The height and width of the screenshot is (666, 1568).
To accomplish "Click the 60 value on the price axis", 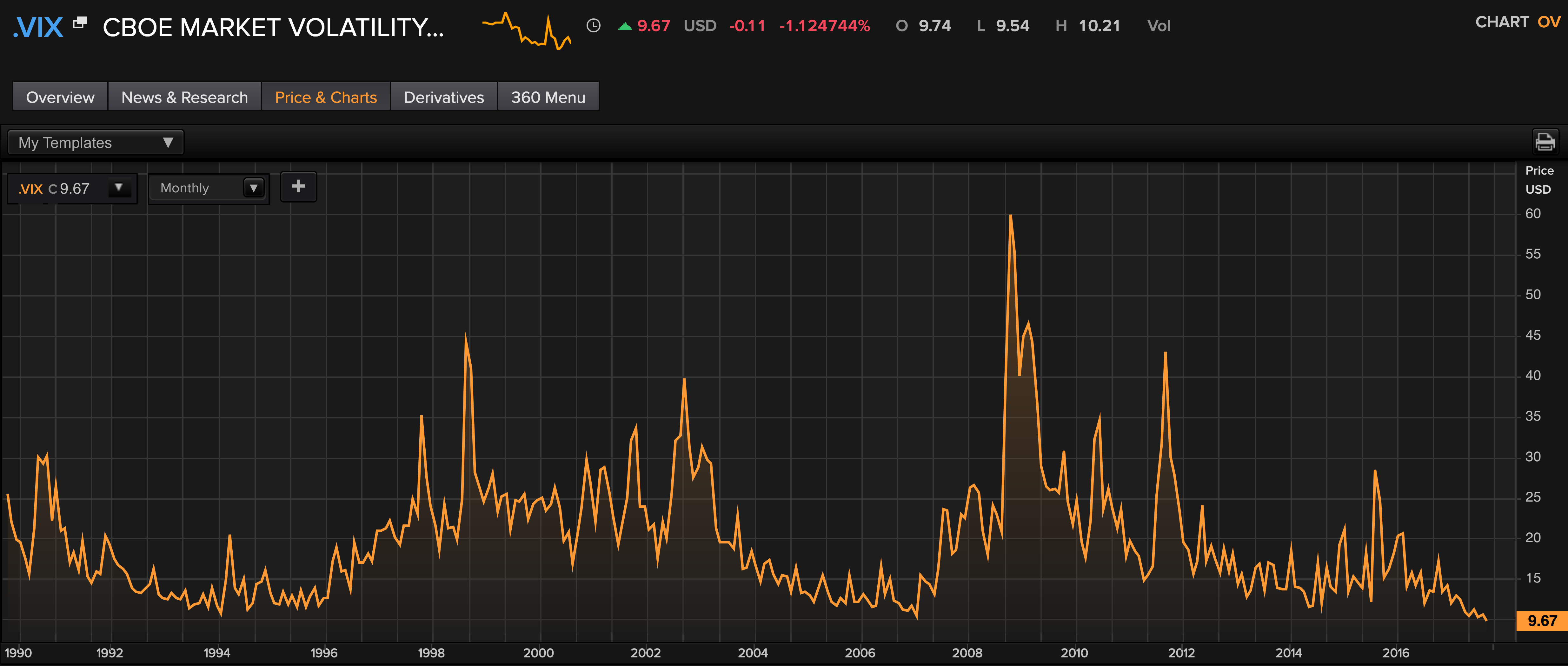I will pos(1533,214).
